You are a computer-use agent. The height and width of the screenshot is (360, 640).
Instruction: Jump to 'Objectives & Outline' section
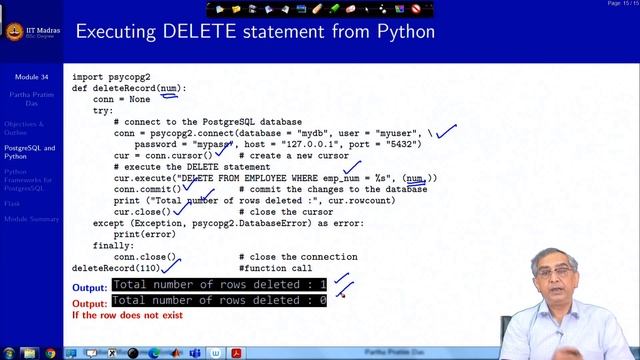click(24, 128)
